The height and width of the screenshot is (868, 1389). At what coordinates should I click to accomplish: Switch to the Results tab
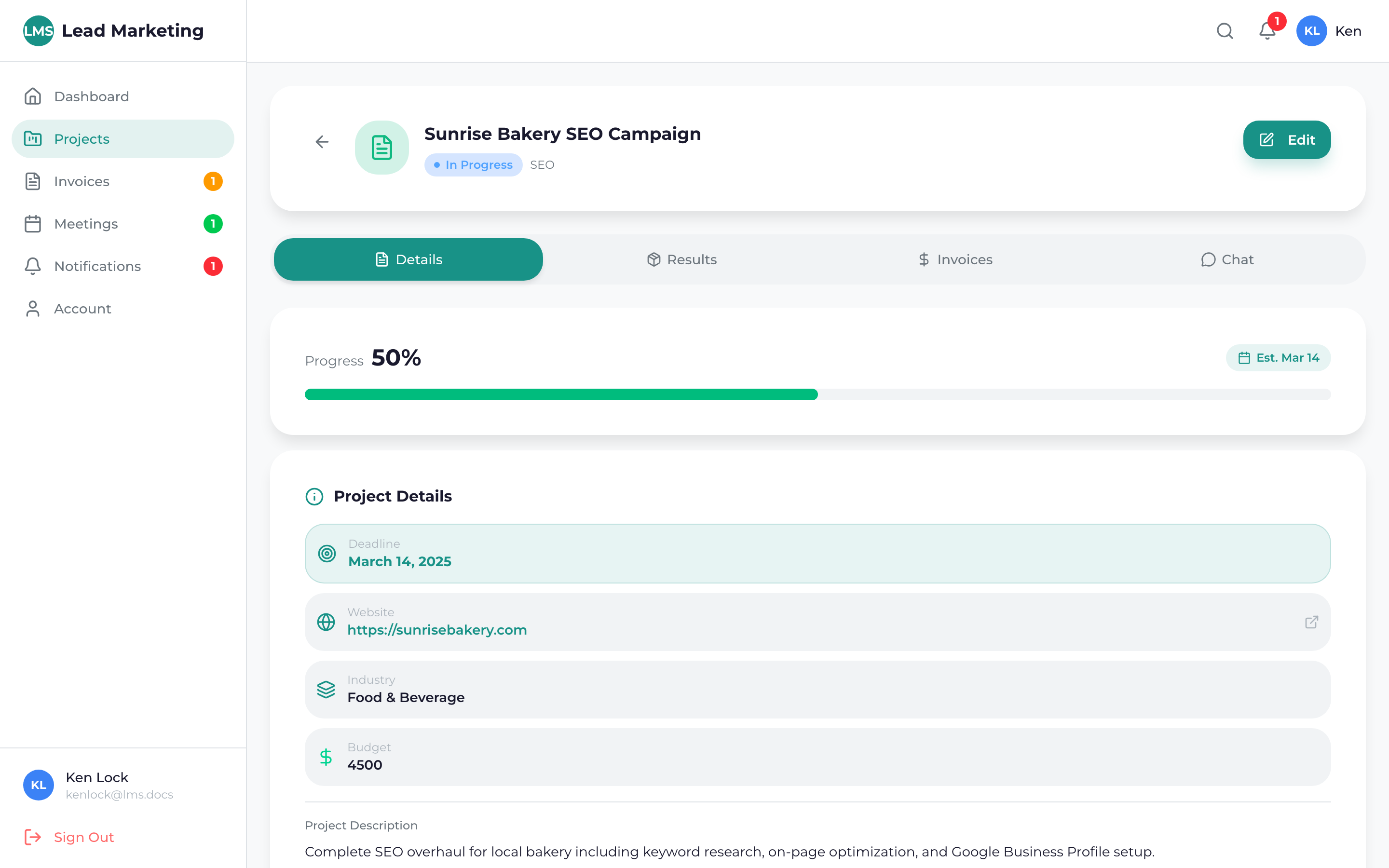(x=682, y=259)
